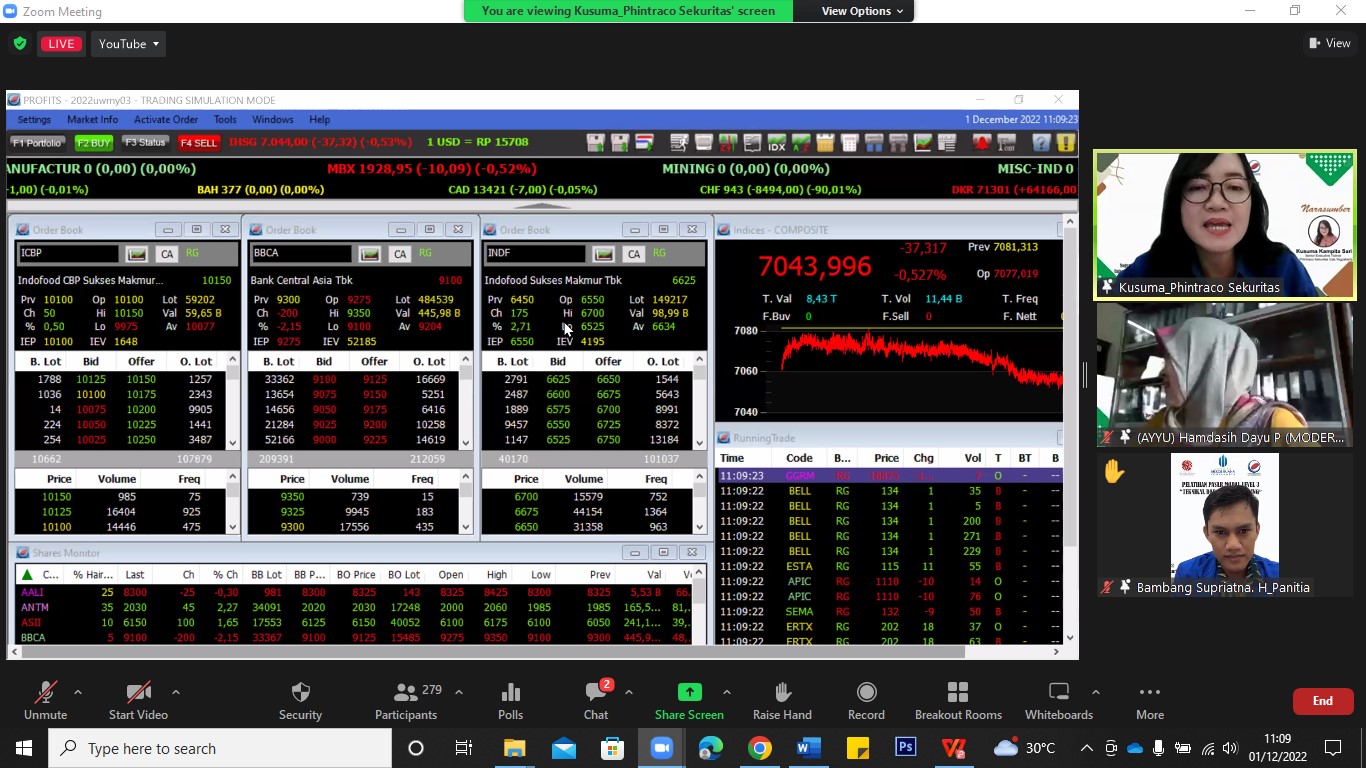Start recording with Record button
Viewport: 1366px width, 768px height.
(866, 701)
